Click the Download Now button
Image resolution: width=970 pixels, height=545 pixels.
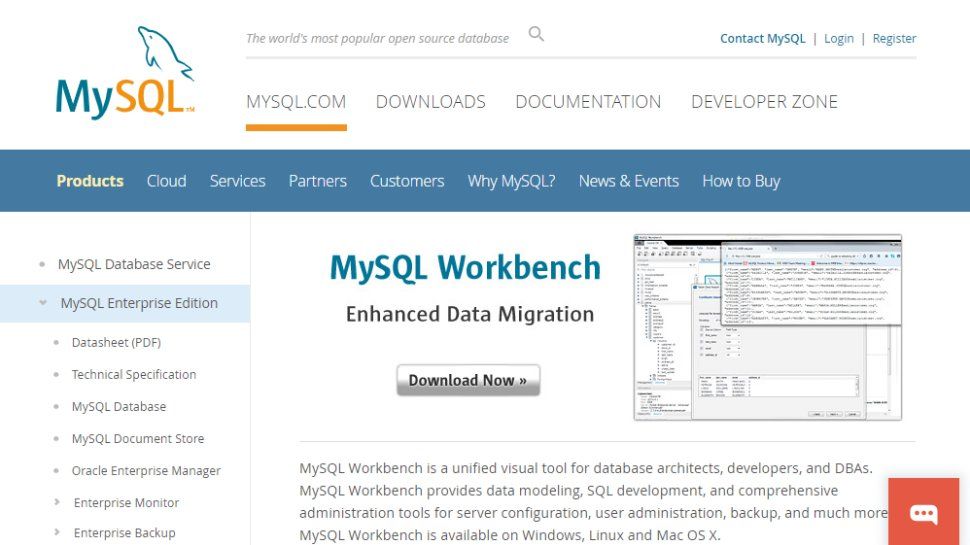pos(468,380)
